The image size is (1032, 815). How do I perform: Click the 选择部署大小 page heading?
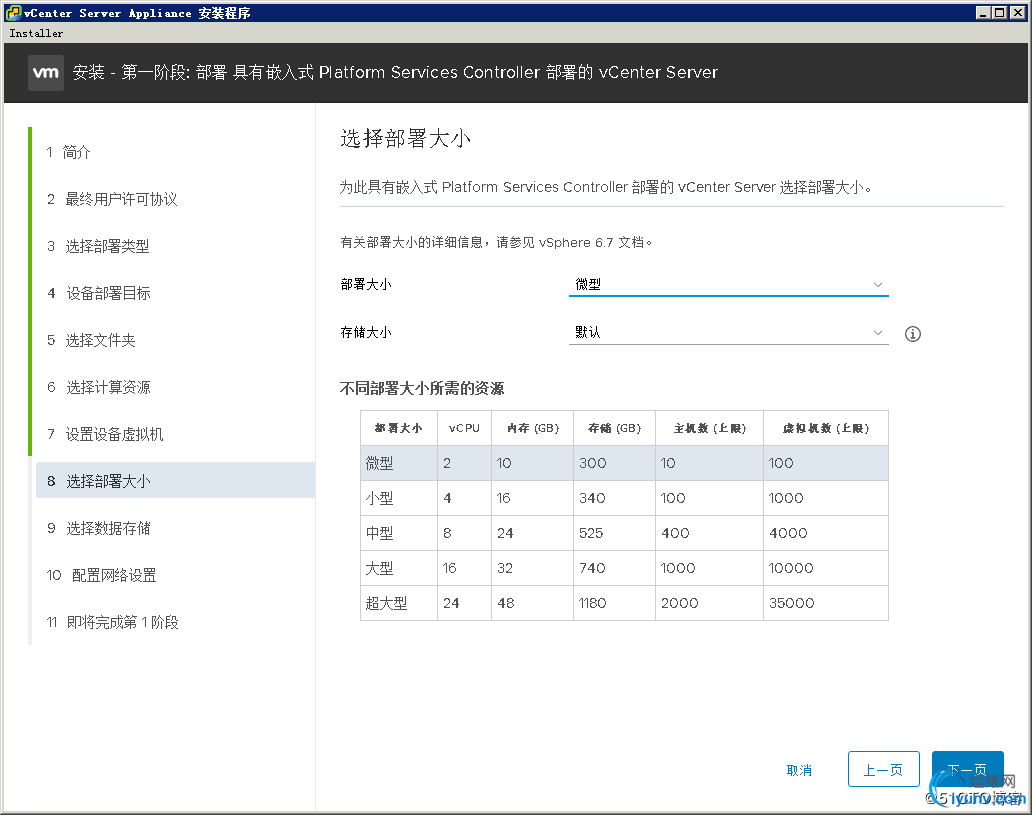[405, 138]
